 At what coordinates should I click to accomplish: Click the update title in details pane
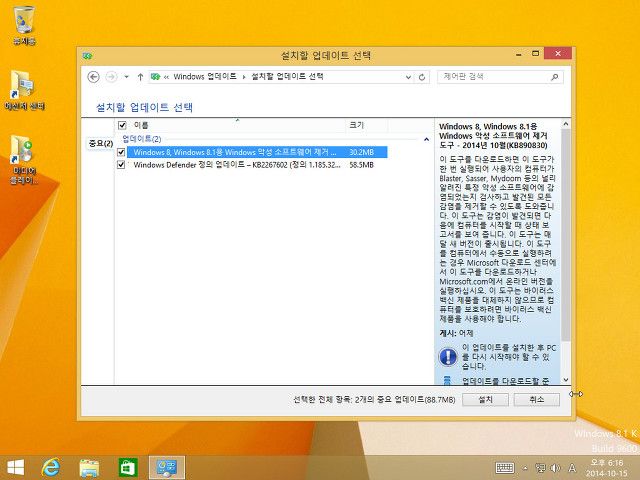coord(493,136)
